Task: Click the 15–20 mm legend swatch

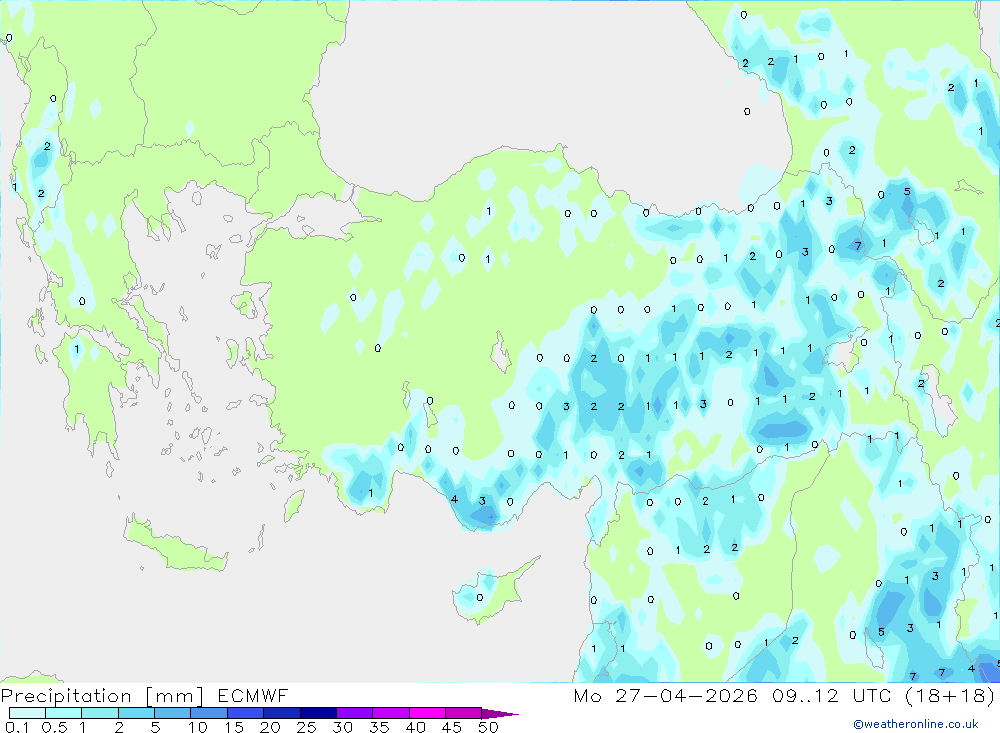Action: click(x=246, y=713)
